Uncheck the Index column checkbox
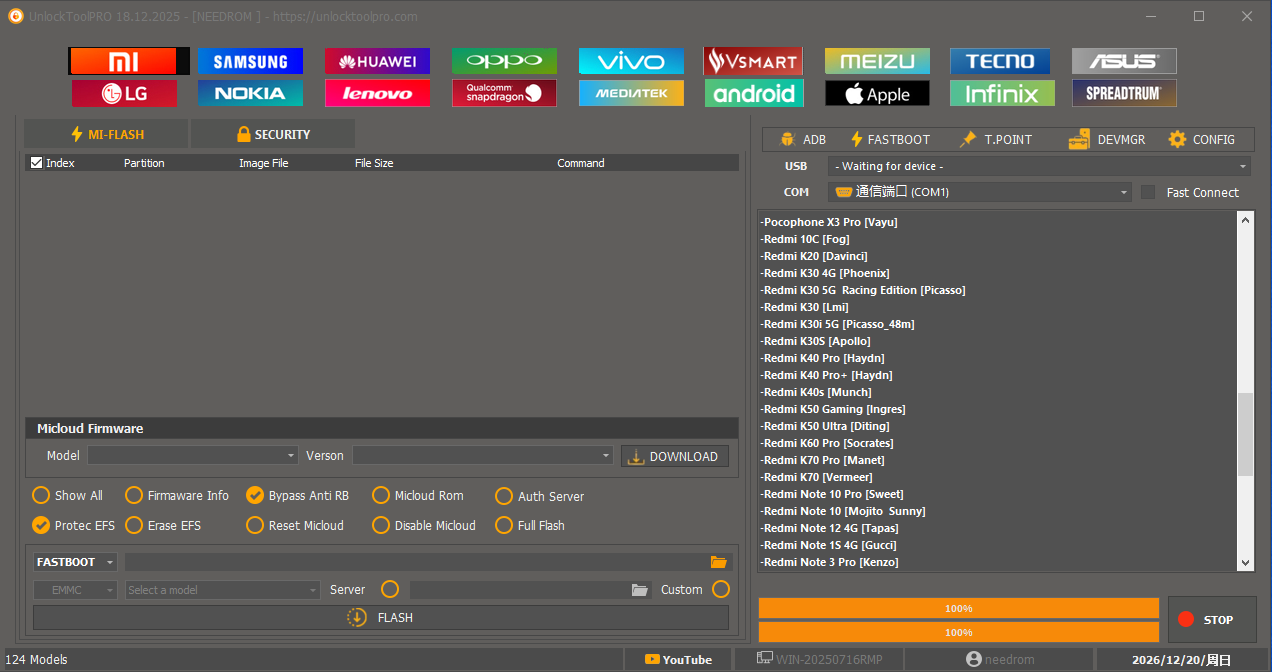 pyautogui.click(x=37, y=163)
